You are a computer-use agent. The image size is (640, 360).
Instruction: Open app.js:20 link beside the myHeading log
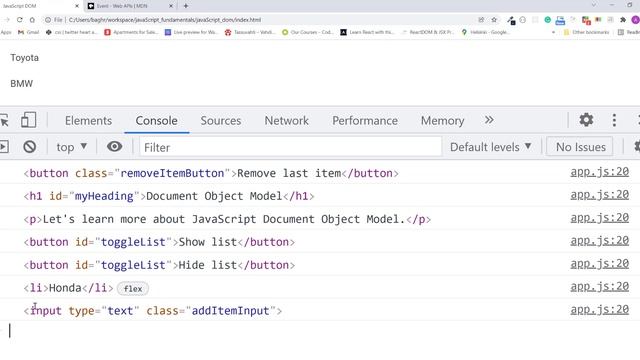click(x=599, y=195)
